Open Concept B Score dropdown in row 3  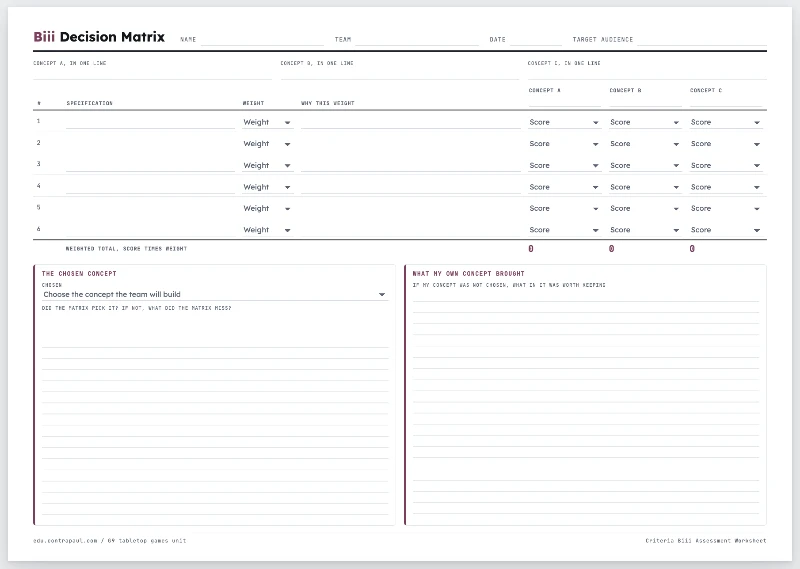point(645,165)
